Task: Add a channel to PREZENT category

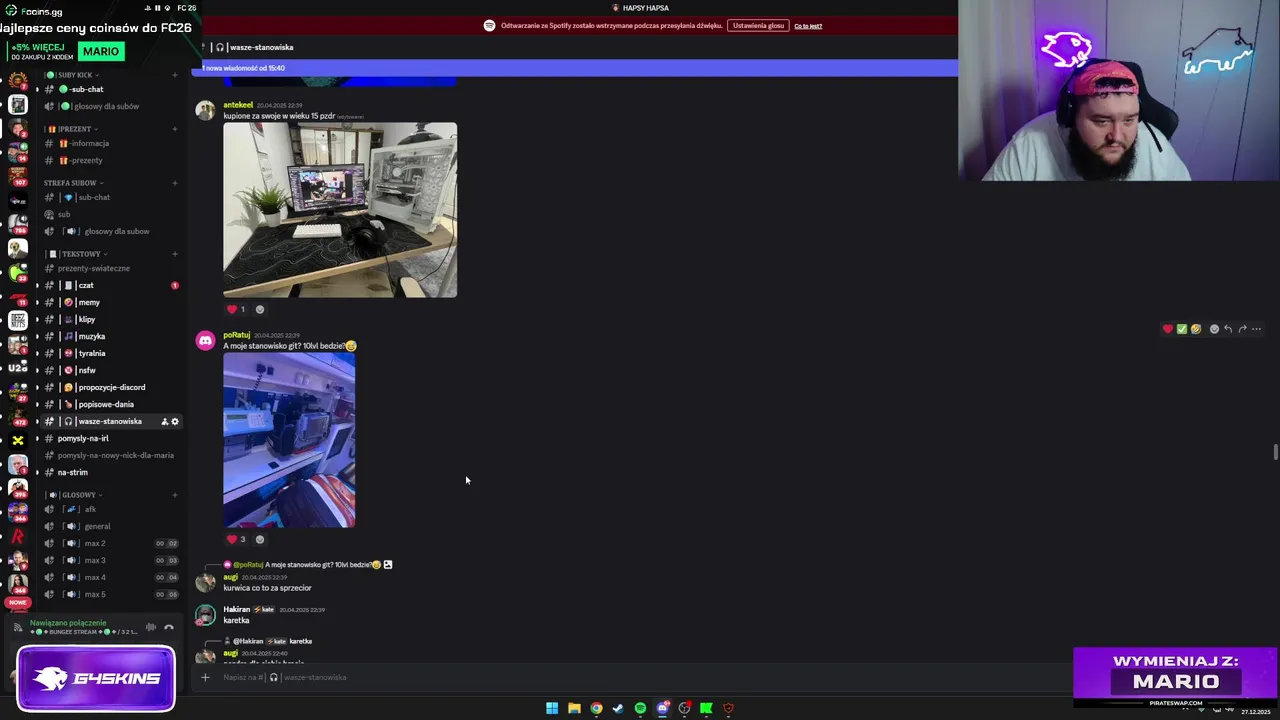Action: (175, 129)
